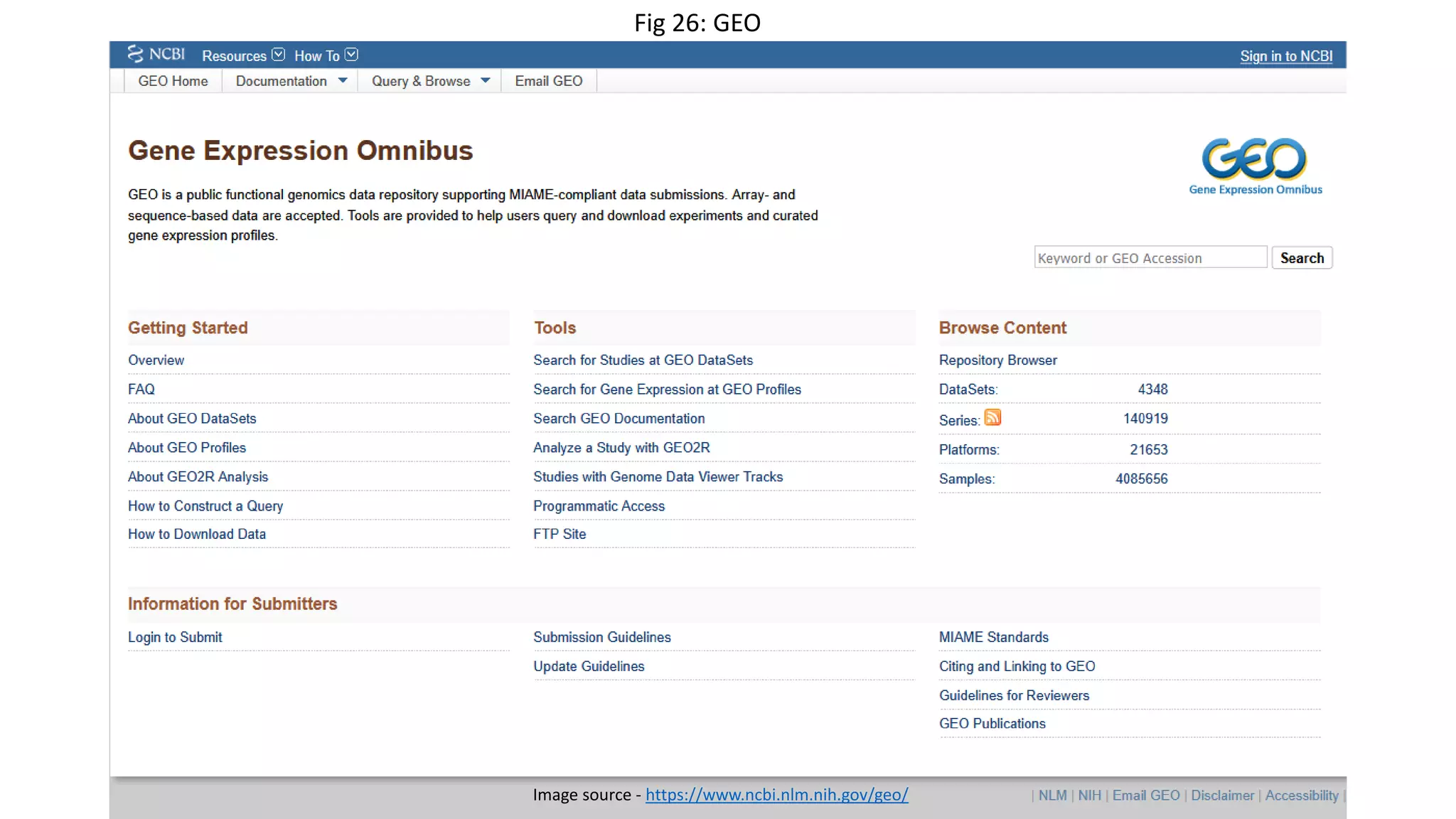Click the Samples label link
The image size is (1456, 819).
(x=967, y=478)
